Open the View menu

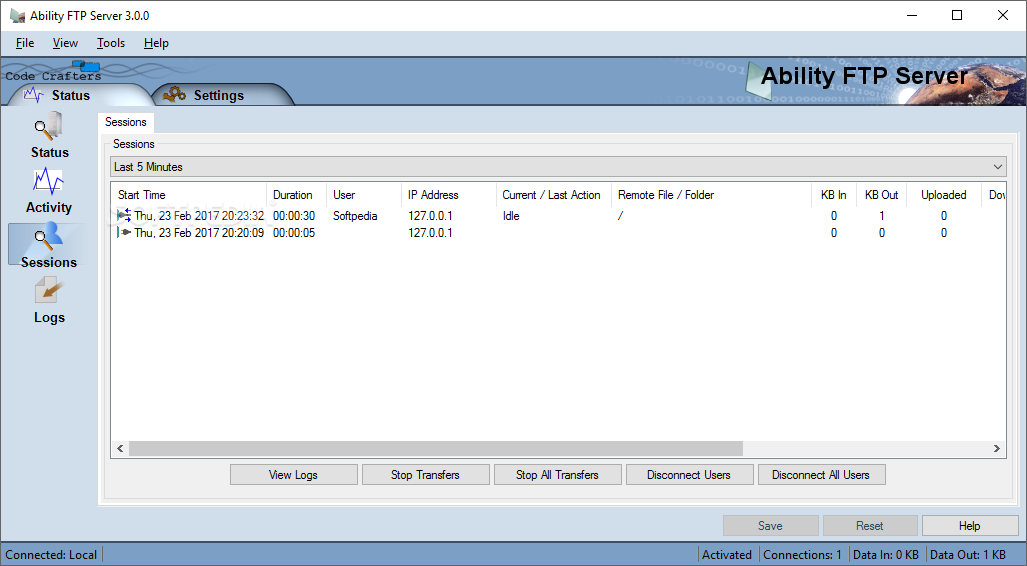click(65, 43)
